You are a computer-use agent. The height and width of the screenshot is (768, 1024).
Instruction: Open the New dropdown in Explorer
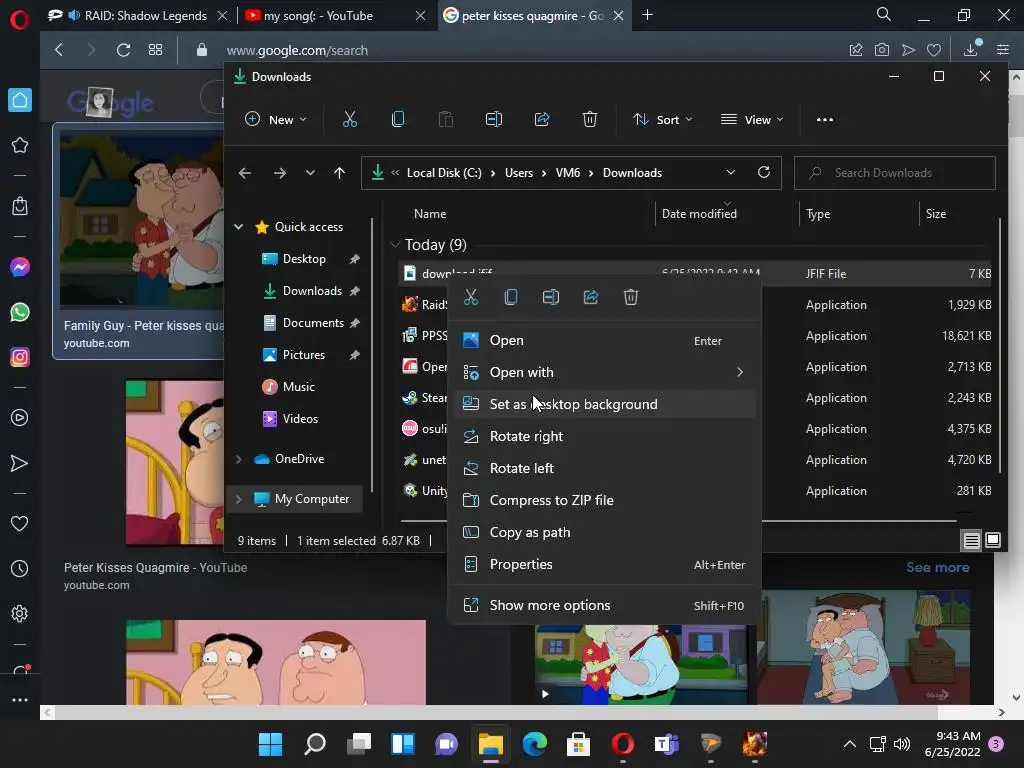275,120
